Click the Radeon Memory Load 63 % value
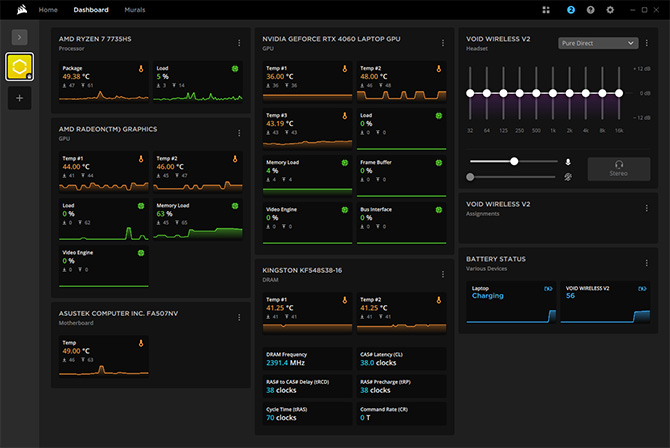 (x=165, y=214)
